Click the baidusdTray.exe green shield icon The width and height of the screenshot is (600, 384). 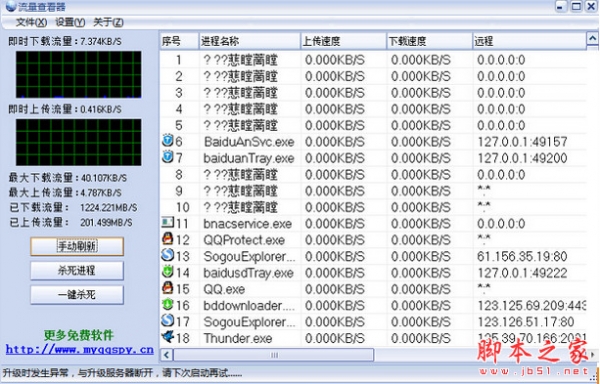coord(168,272)
